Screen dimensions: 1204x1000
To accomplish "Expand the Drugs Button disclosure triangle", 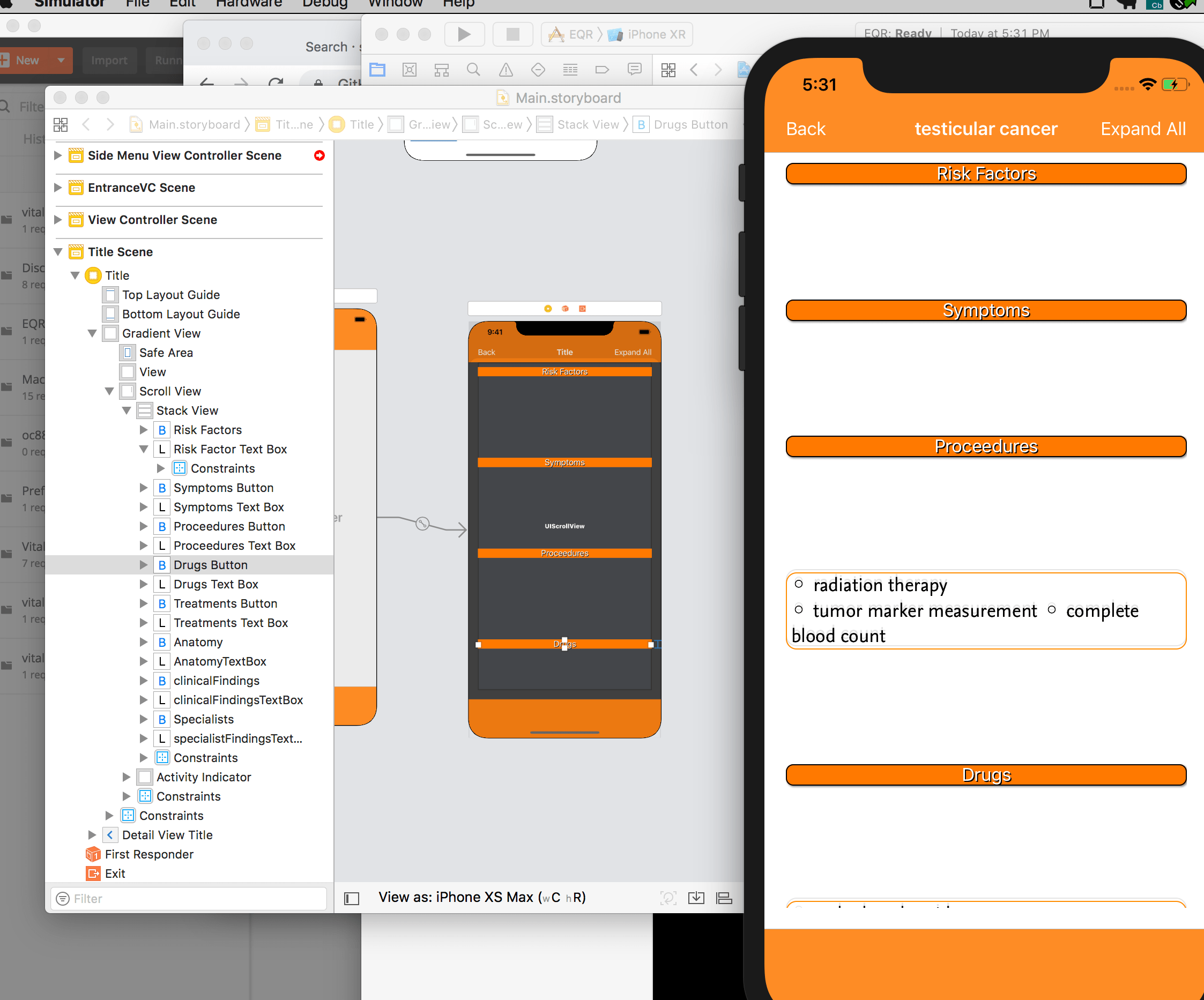I will tap(144, 564).
